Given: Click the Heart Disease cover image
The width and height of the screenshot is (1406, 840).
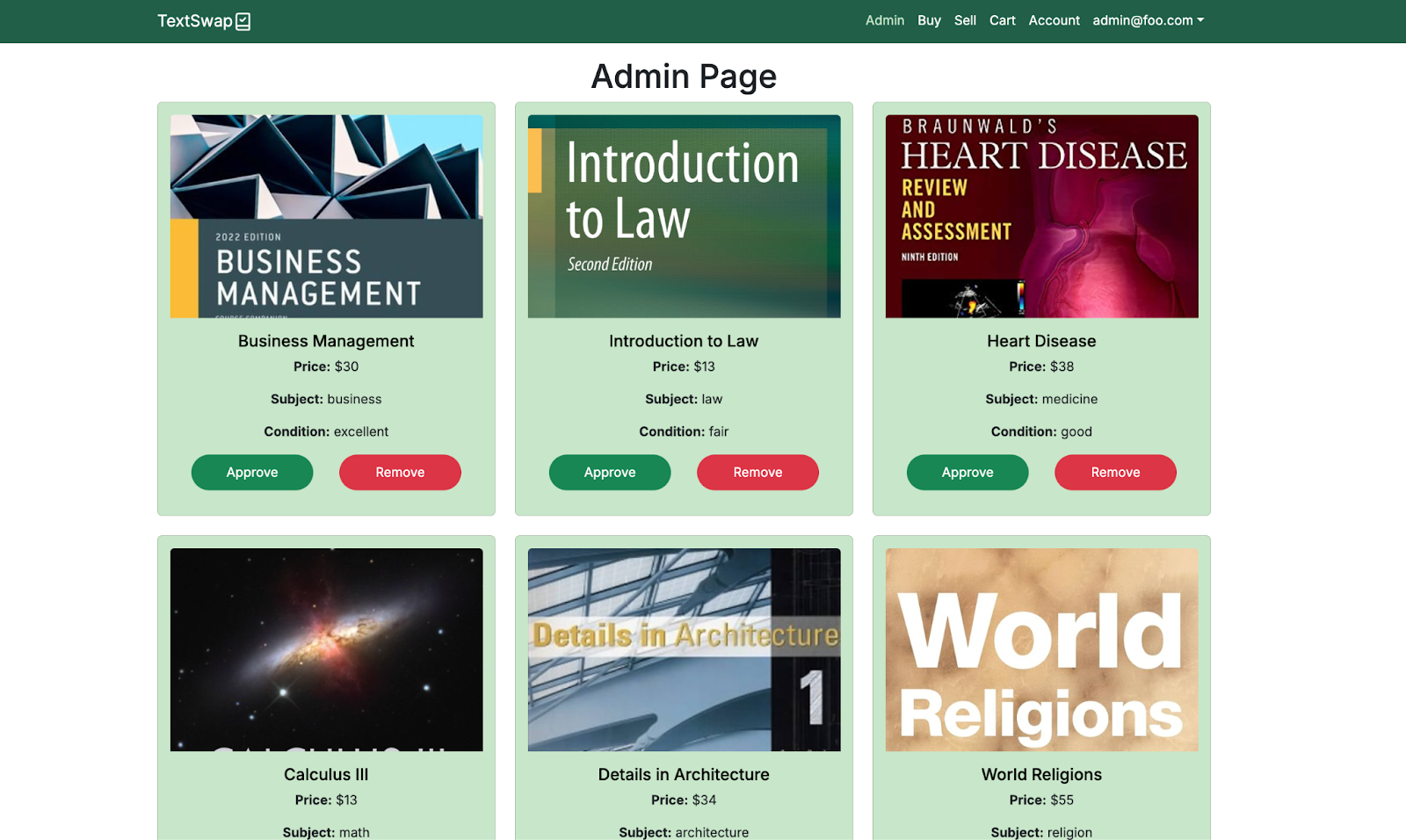Looking at the screenshot, I should [1041, 216].
